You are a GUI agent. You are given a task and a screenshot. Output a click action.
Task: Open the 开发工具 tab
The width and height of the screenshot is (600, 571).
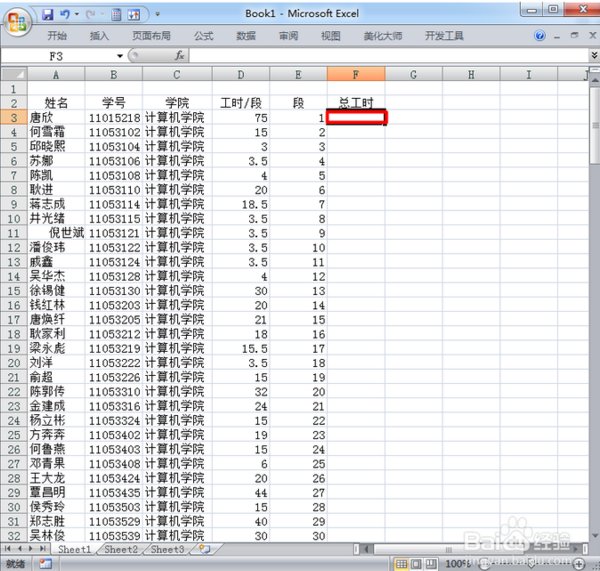tap(444, 36)
